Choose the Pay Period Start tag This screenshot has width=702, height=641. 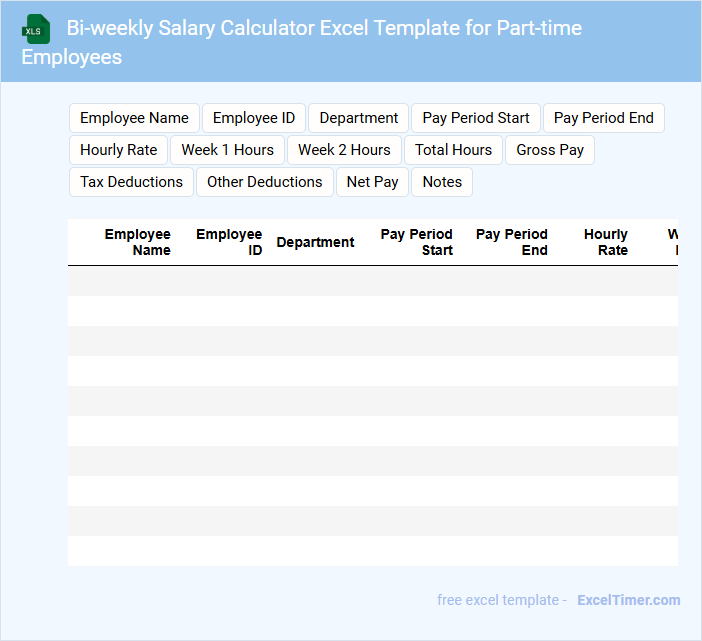click(x=476, y=118)
